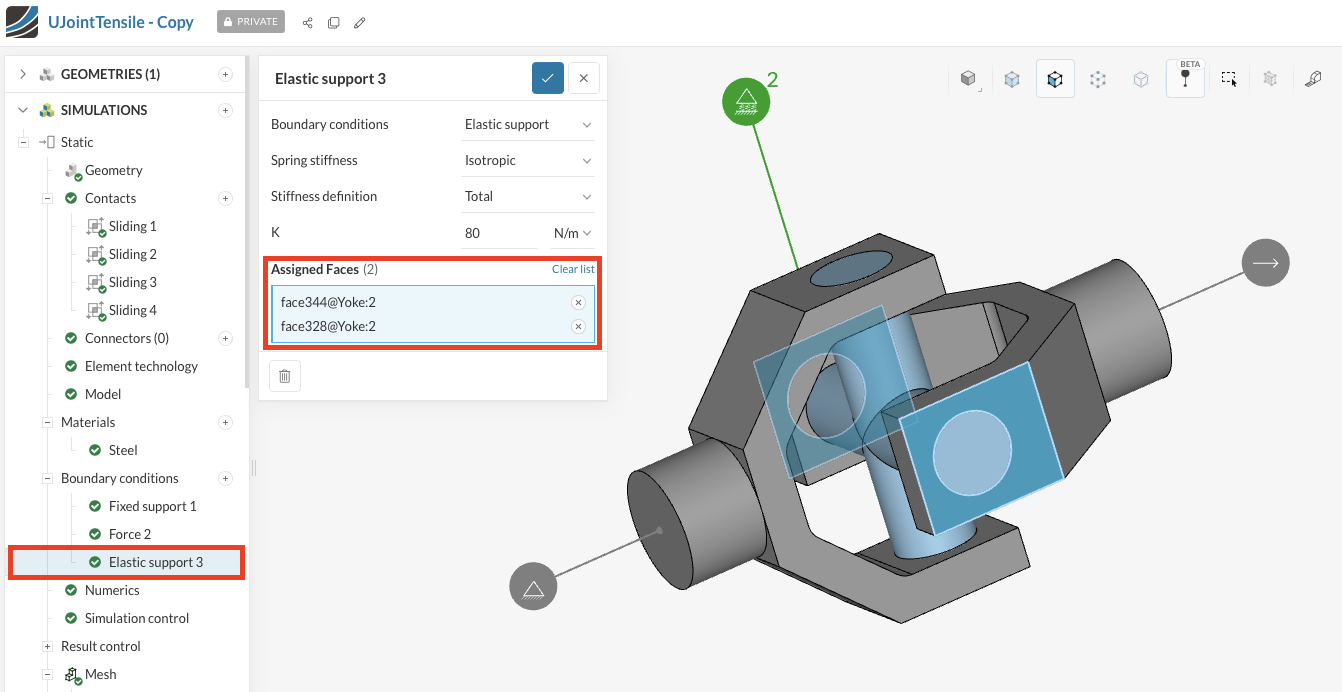The image size is (1342, 692).
Task: Click the SimScale logo icon
Action: click(x=22, y=22)
